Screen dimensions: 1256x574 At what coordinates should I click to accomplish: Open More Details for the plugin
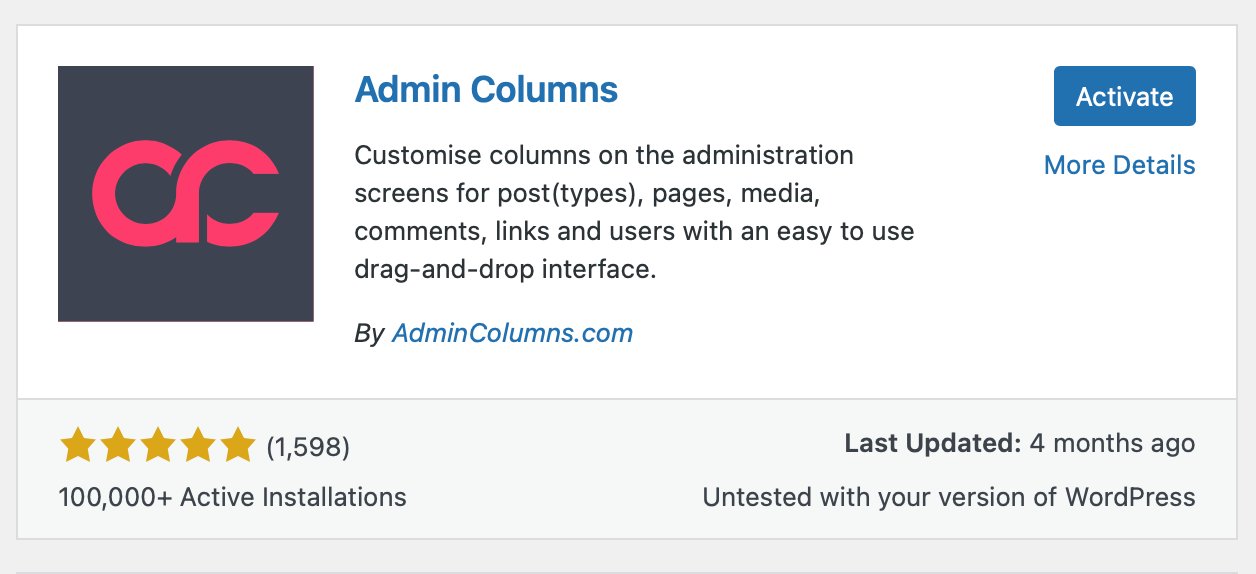point(1119,165)
